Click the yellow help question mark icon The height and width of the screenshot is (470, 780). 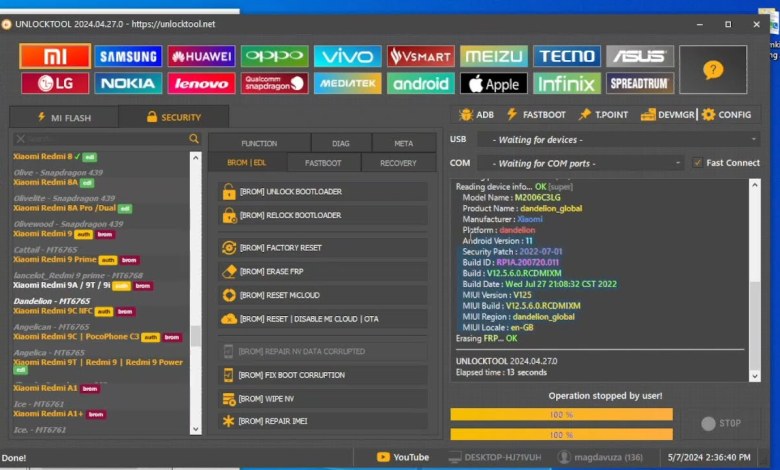(x=712, y=69)
